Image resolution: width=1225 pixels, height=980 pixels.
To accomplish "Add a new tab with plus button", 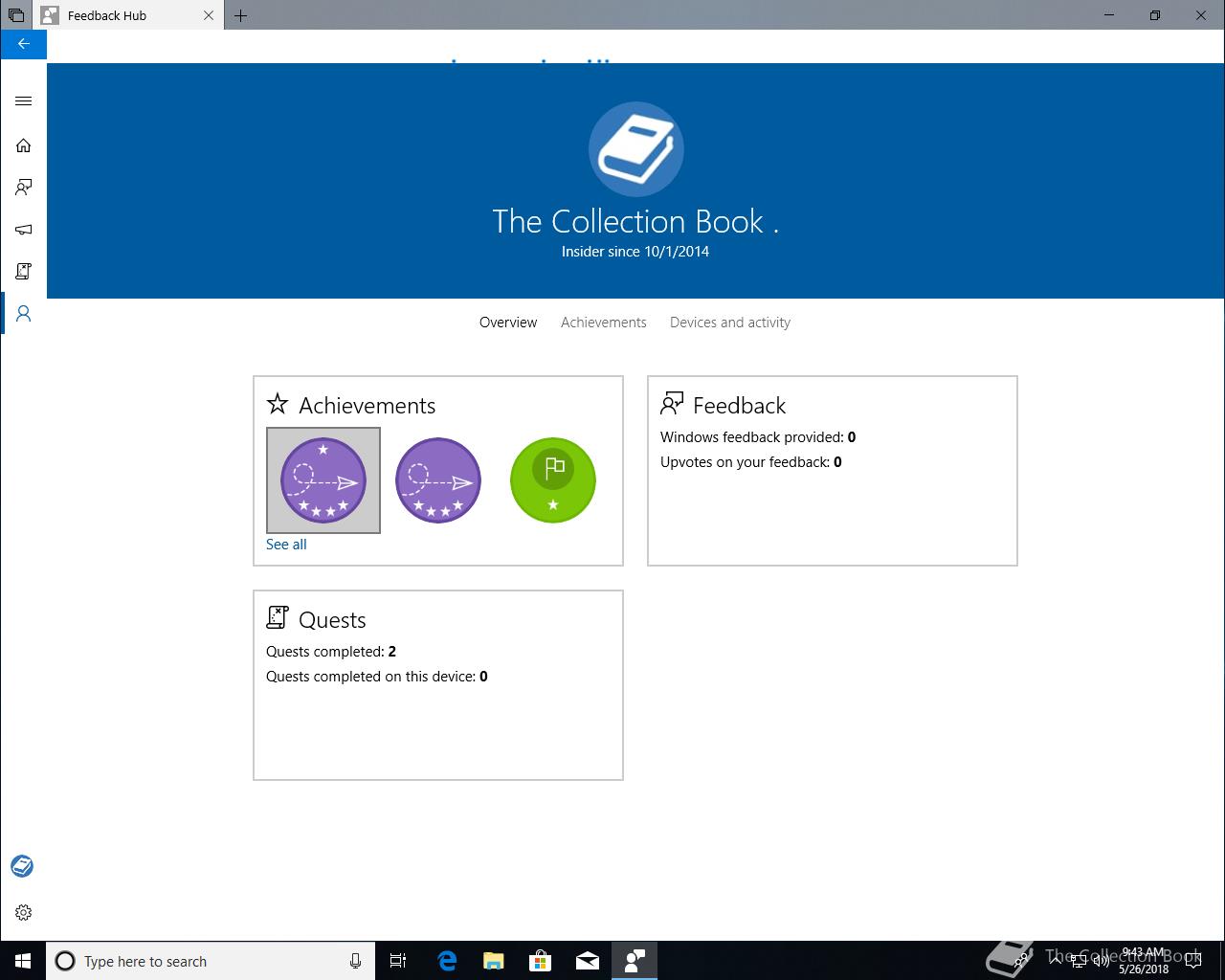I will pyautogui.click(x=241, y=15).
